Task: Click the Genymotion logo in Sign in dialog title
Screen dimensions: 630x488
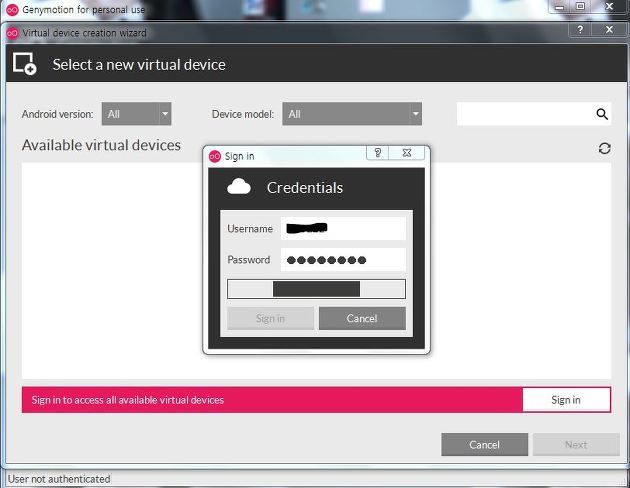Action: pos(215,156)
